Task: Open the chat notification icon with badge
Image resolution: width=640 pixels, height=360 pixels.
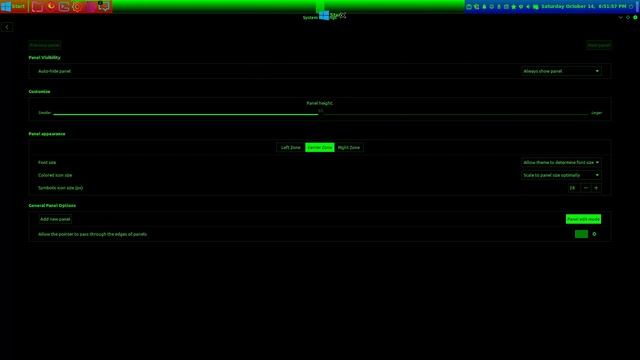Action: pyautogui.click(x=103, y=7)
